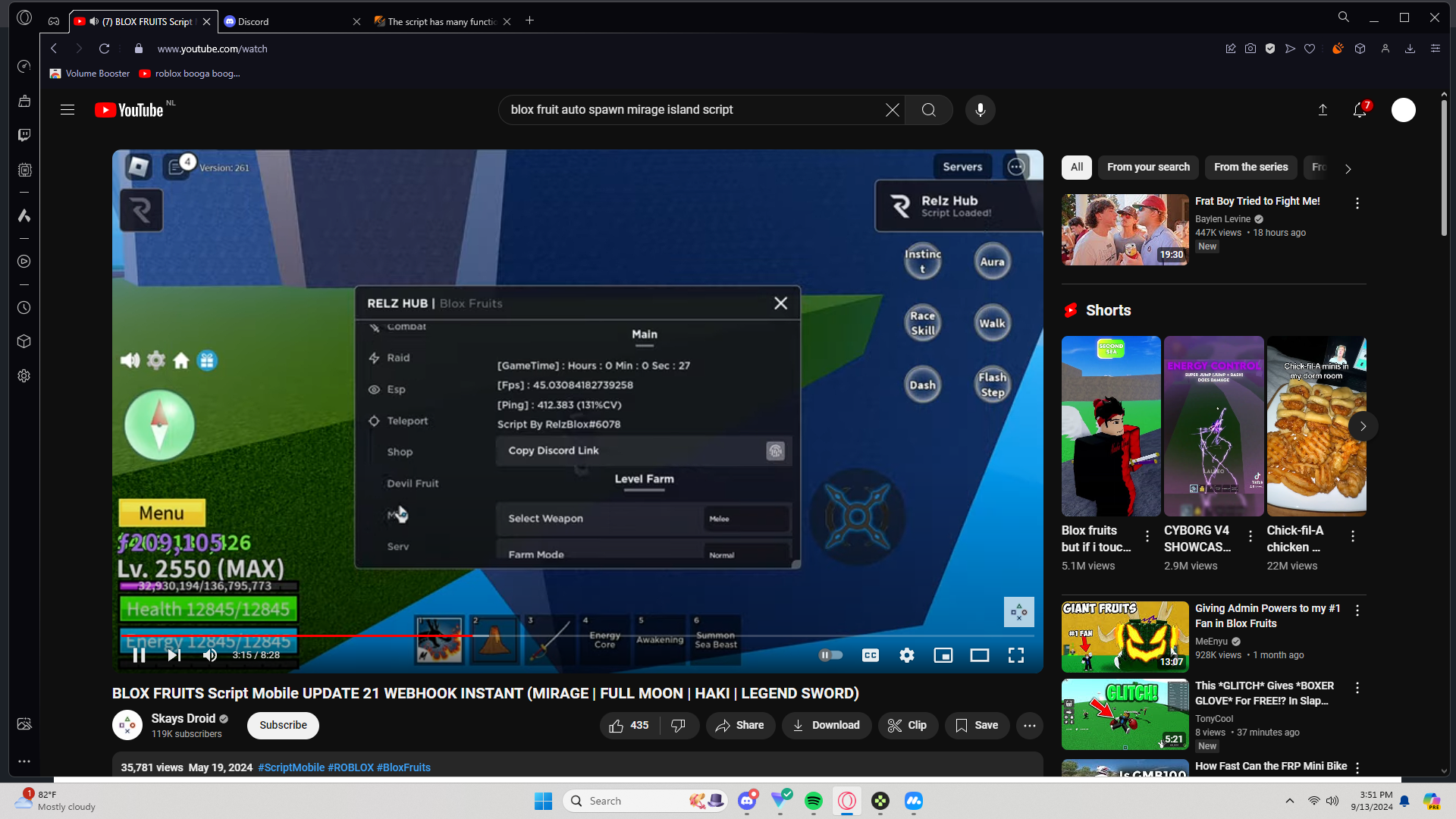The height and width of the screenshot is (819, 1456).
Task: Start voice search with the microphone
Action: point(981,110)
